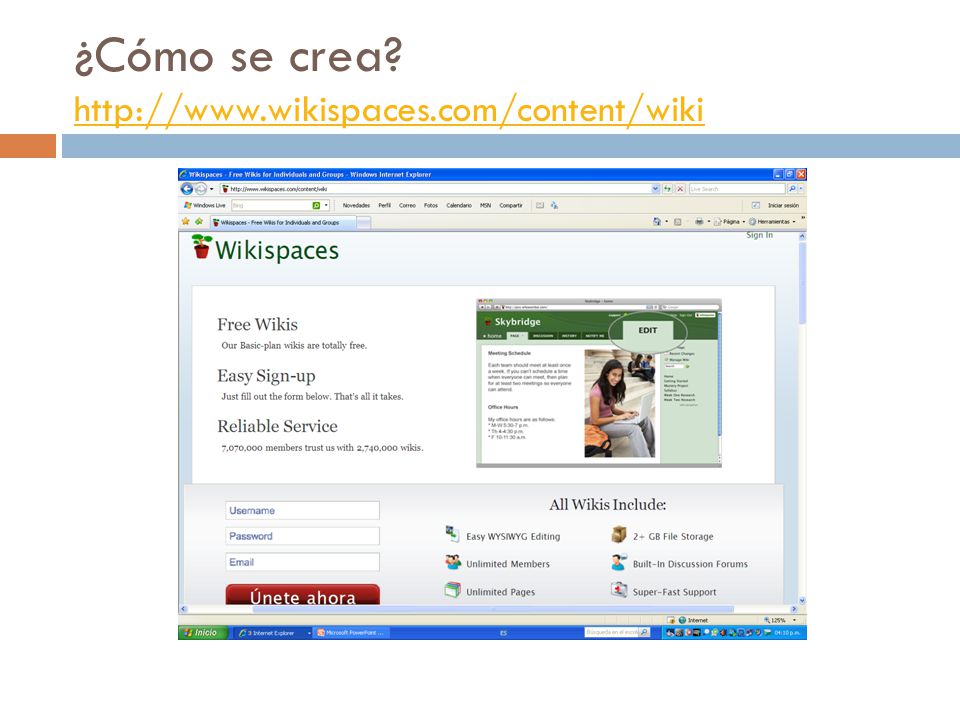Open the wikispaces.com/content/wiki slide hyperlink

(x=389, y=111)
